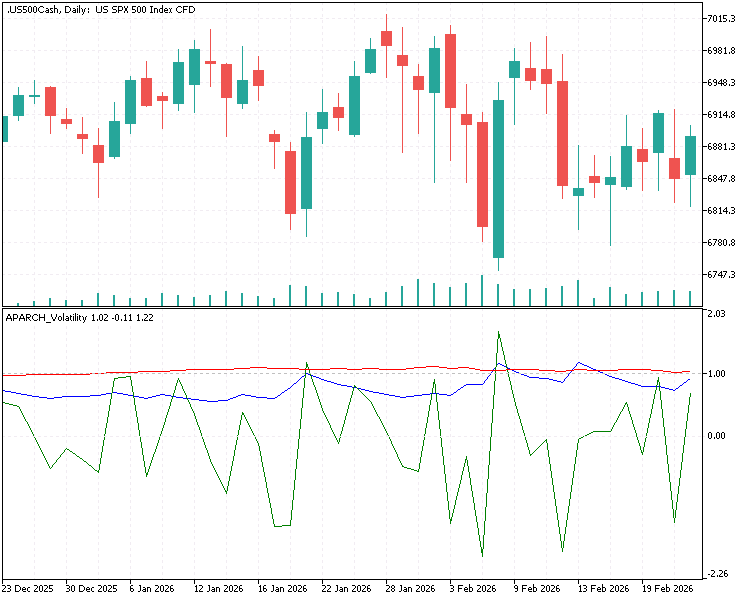
Task: Click the 12 Jan 2026 date label
Action: coord(218,589)
